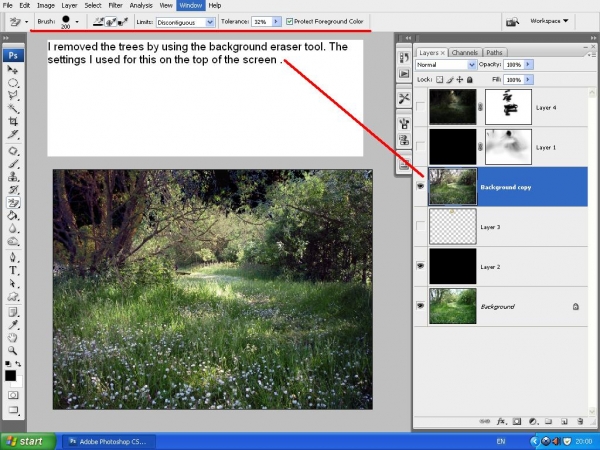Open the Limits dropdown
The image size is (600, 450).
[x=210, y=22]
